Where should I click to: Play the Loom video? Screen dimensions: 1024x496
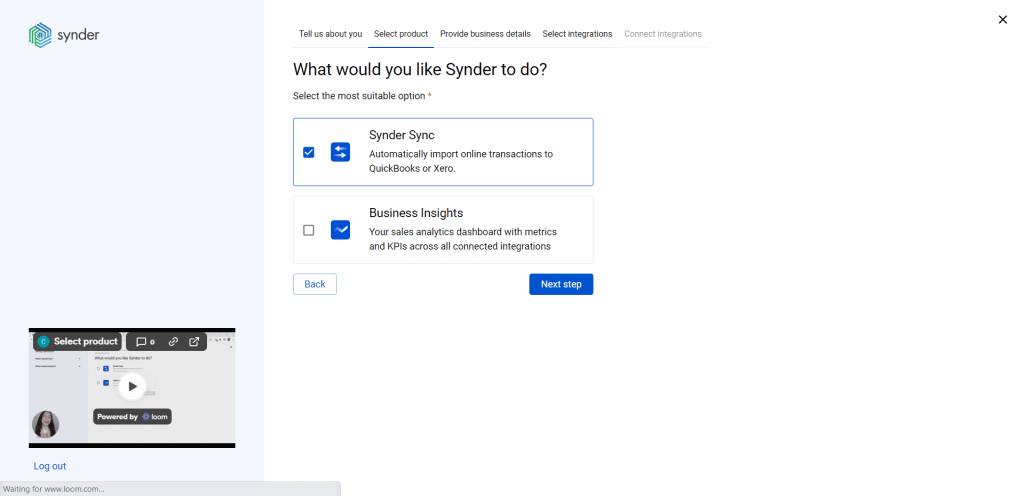(x=133, y=386)
